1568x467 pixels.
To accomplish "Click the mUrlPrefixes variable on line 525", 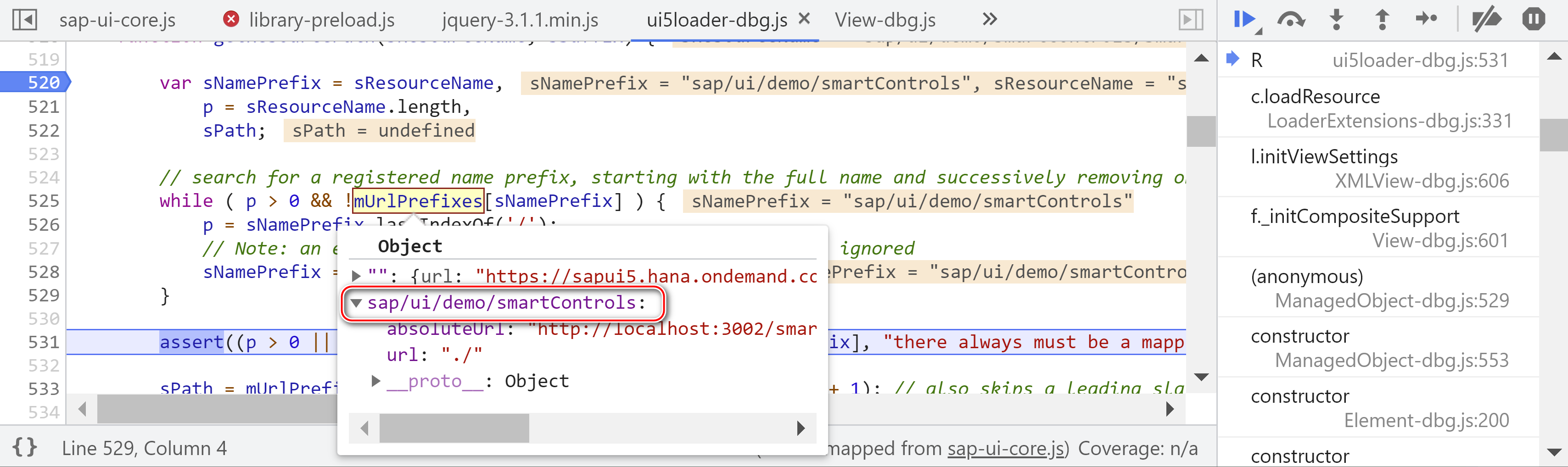I will click(x=418, y=200).
